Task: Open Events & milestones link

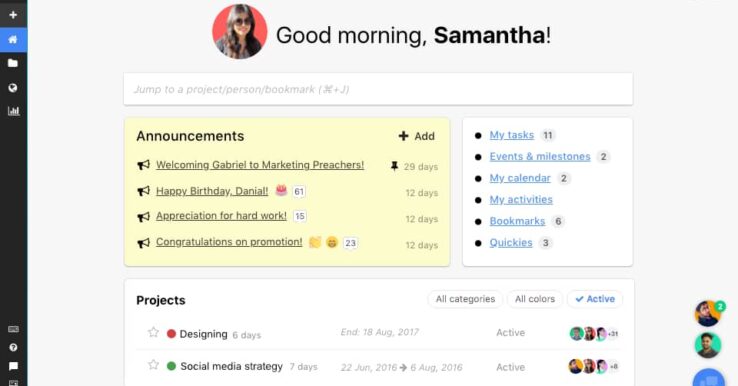Action: point(540,157)
